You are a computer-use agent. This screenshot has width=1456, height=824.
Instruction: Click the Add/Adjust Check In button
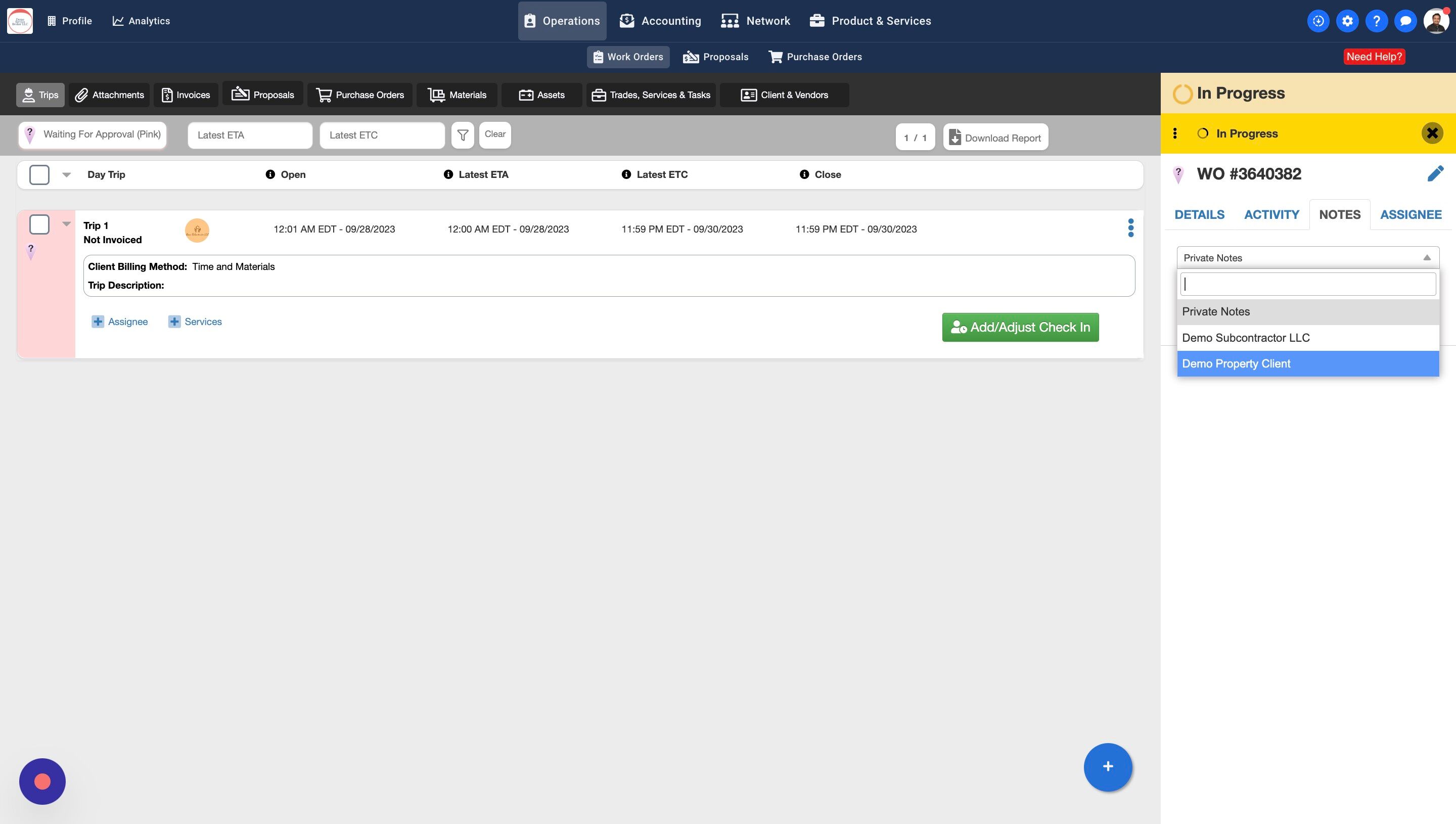click(x=1020, y=327)
